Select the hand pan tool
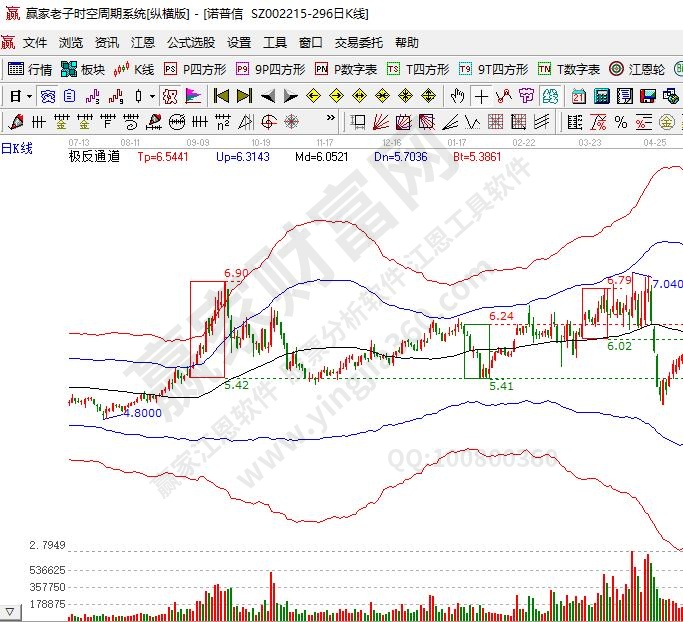This screenshot has height=622, width=683. (458, 97)
